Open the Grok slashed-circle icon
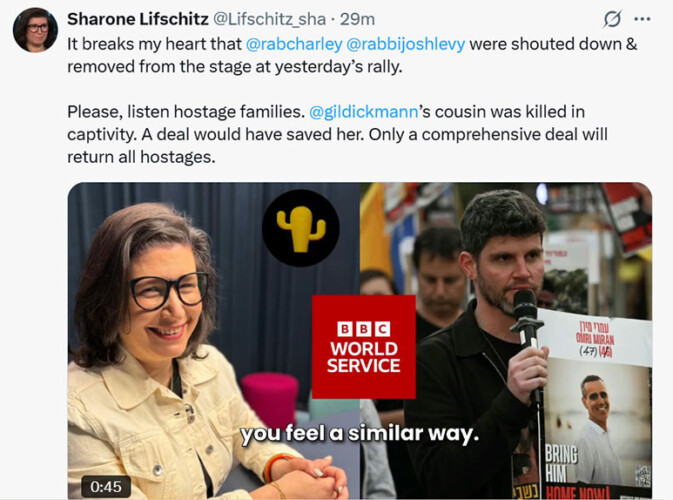 pos(612,19)
